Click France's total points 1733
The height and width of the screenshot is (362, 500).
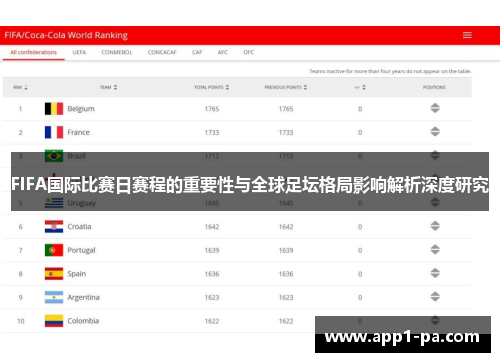pos(212,133)
